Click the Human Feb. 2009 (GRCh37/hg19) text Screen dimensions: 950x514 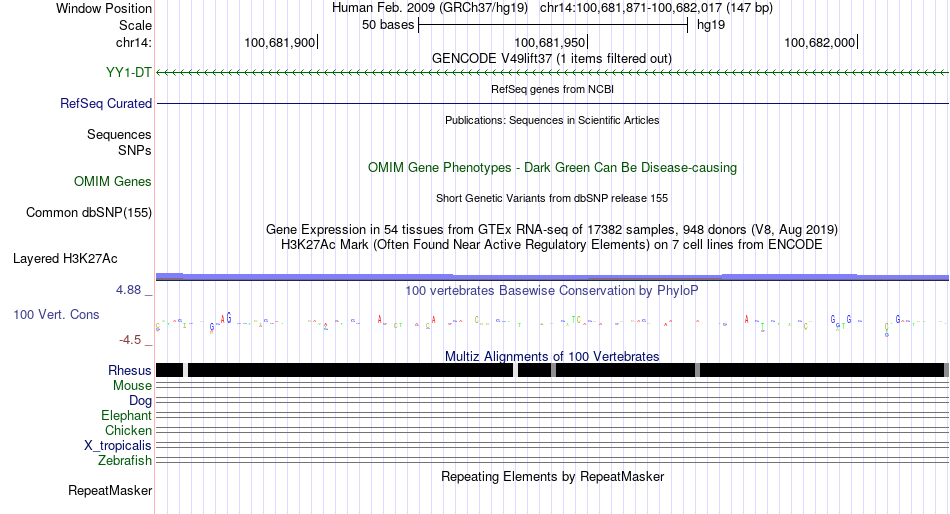[x=430, y=8]
